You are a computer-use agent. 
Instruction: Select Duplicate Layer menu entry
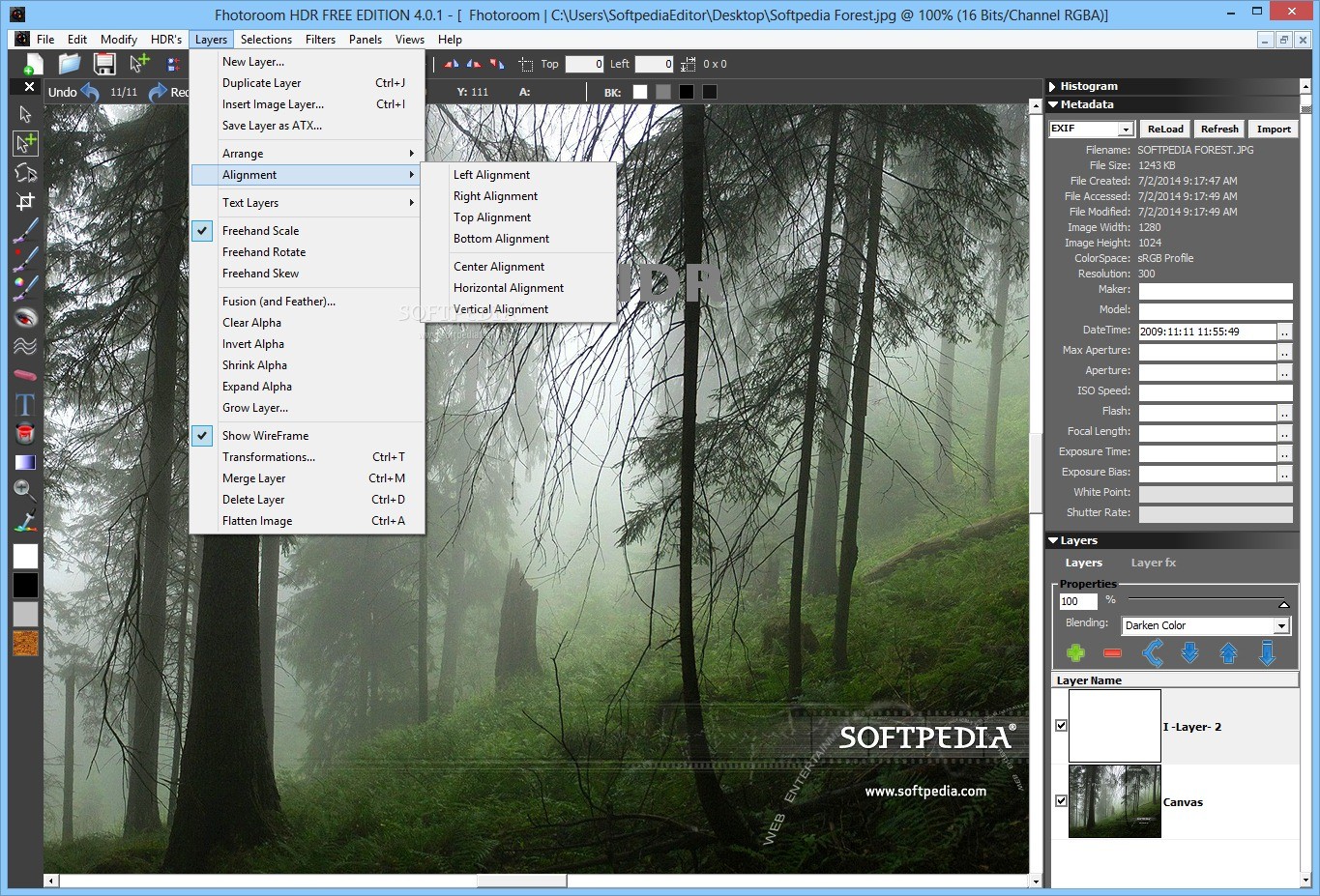307,83
